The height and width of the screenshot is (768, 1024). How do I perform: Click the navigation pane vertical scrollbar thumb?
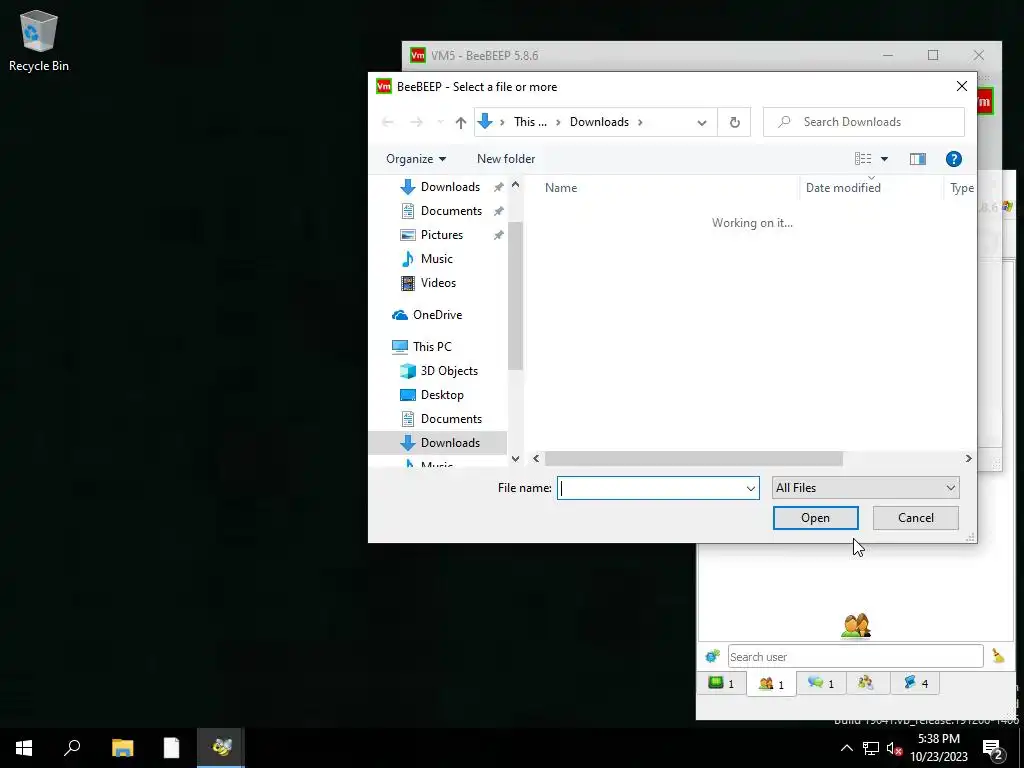(515, 296)
